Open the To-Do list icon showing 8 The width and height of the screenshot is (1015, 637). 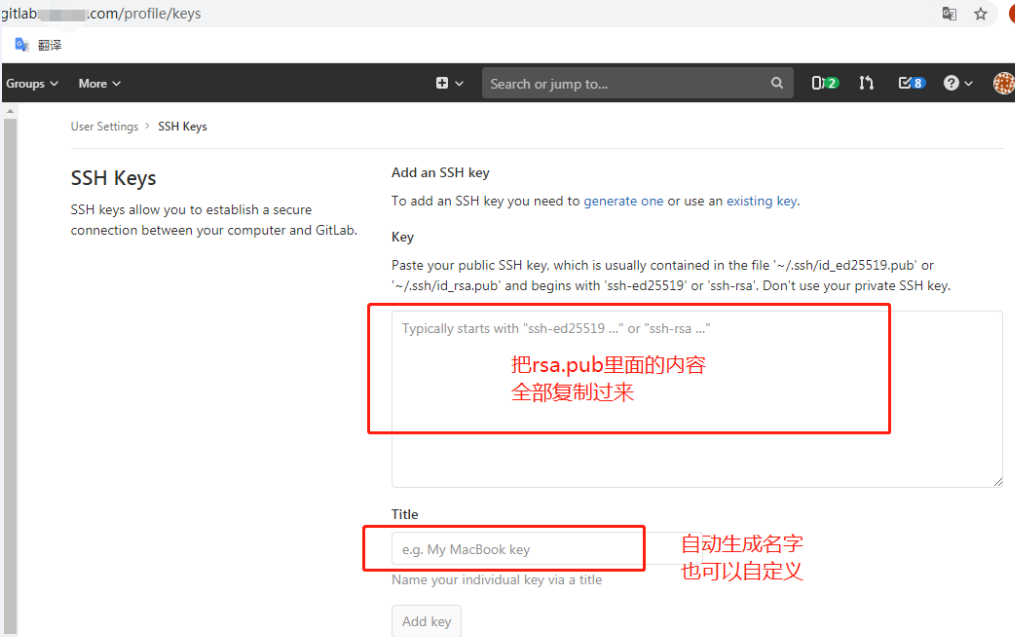pyautogui.click(x=910, y=83)
